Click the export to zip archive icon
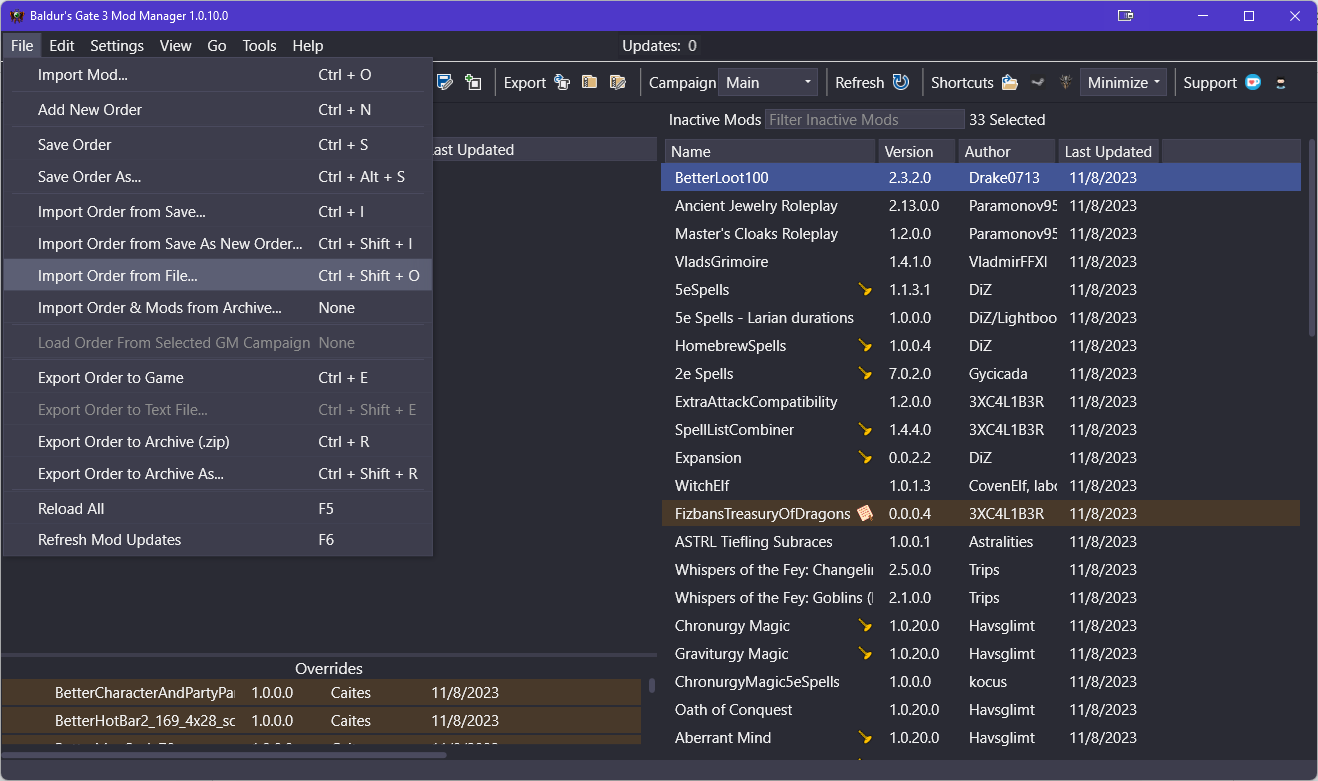The height and width of the screenshot is (781, 1318). point(590,82)
